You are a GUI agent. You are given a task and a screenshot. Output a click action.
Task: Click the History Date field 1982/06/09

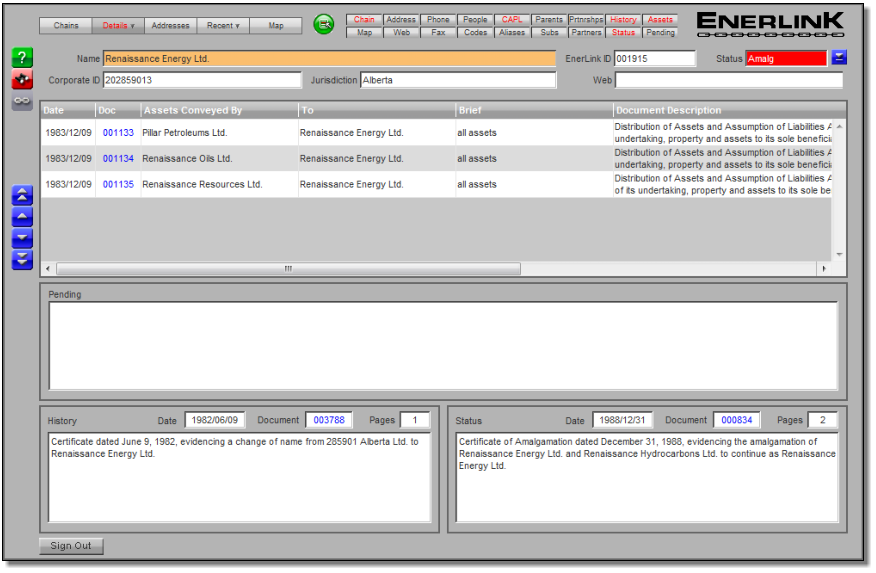point(215,420)
